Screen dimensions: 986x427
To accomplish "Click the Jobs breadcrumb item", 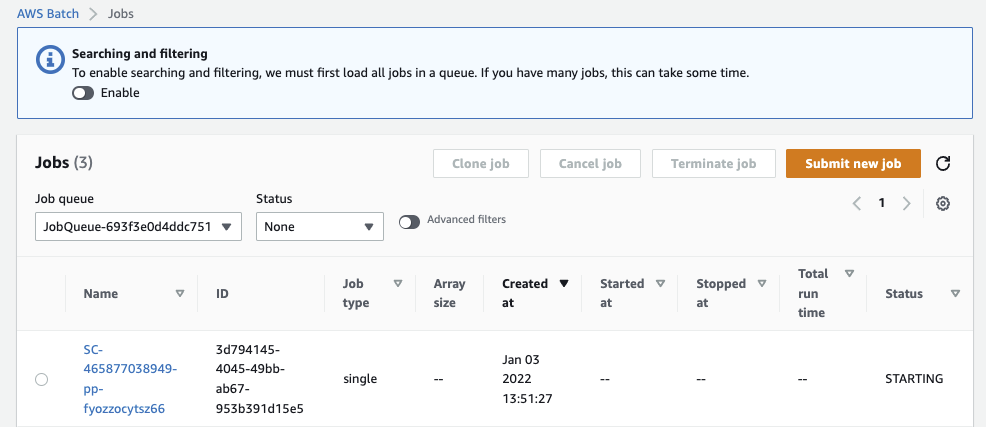I will [x=119, y=14].
